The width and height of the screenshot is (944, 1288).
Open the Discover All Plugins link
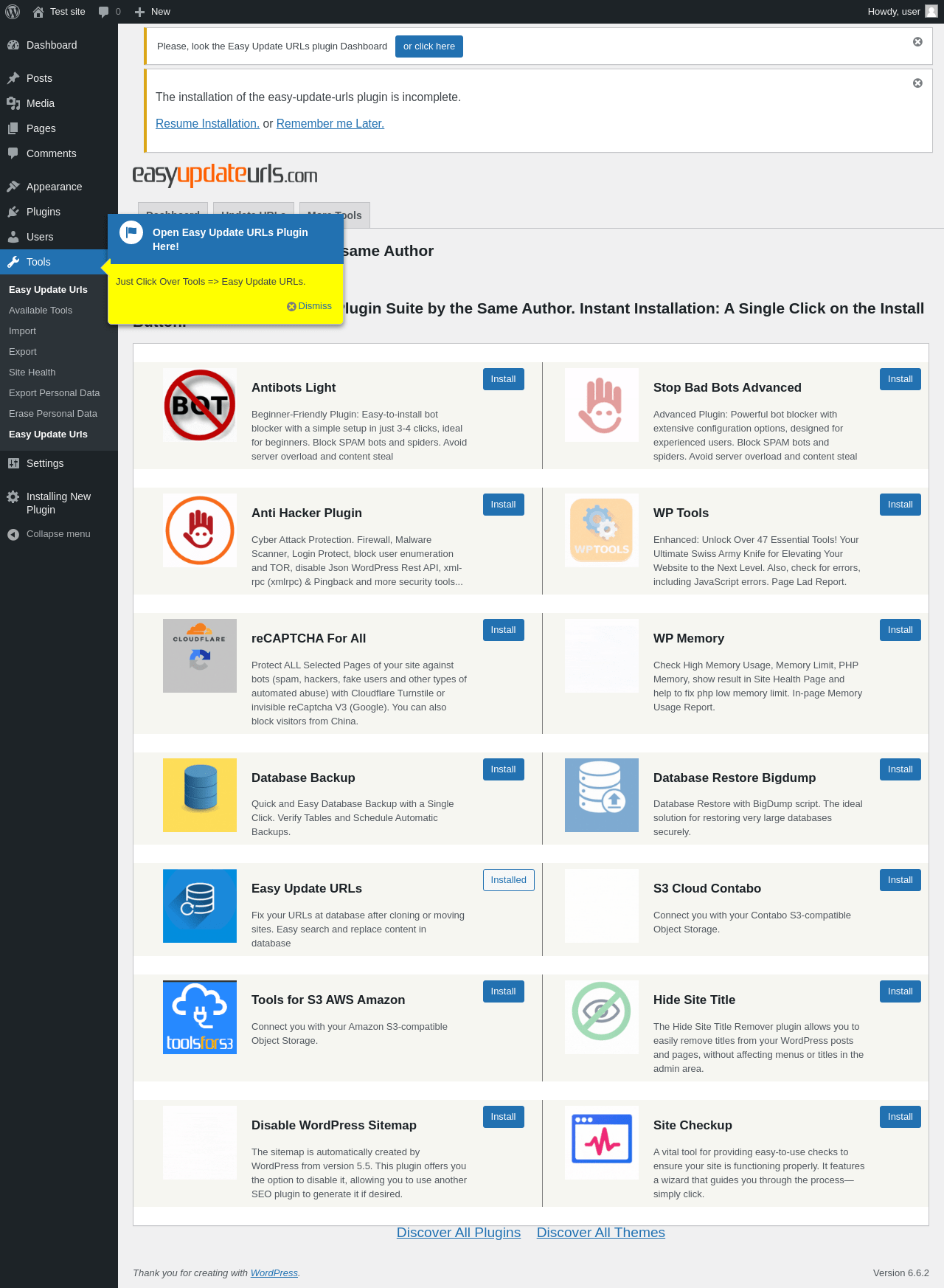coord(459,1233)
